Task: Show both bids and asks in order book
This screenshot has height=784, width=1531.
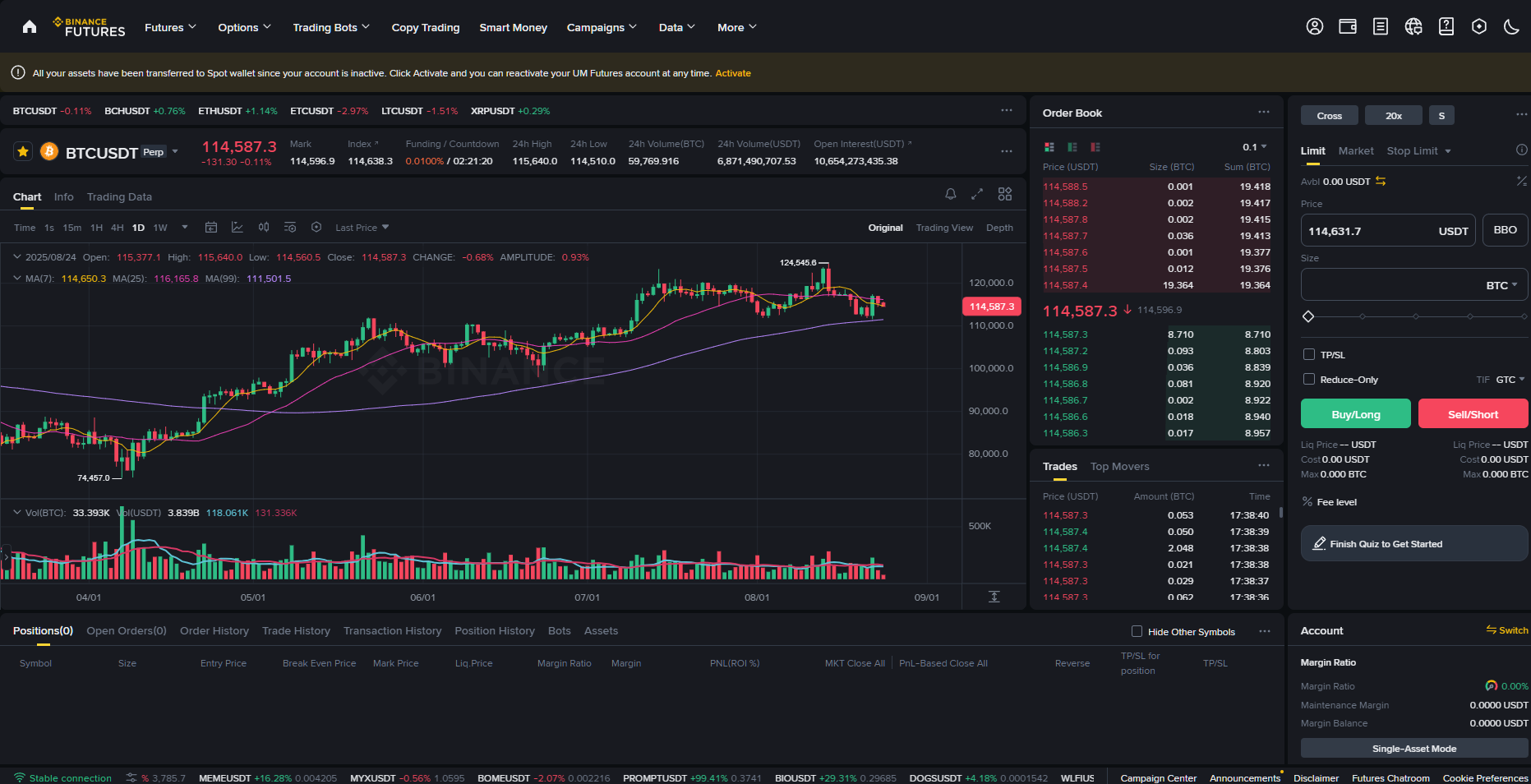Action: [1049, 147]
